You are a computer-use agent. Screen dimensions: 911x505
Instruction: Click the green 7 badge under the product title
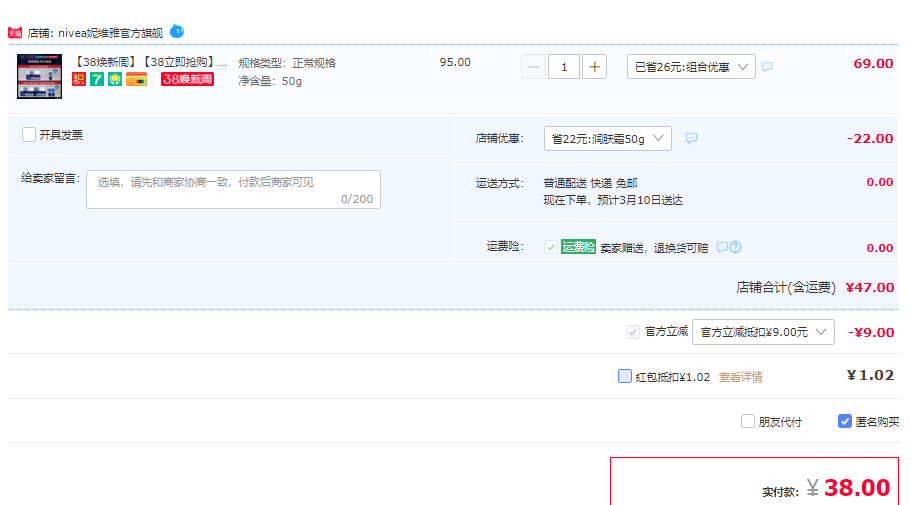coord(97,79)
